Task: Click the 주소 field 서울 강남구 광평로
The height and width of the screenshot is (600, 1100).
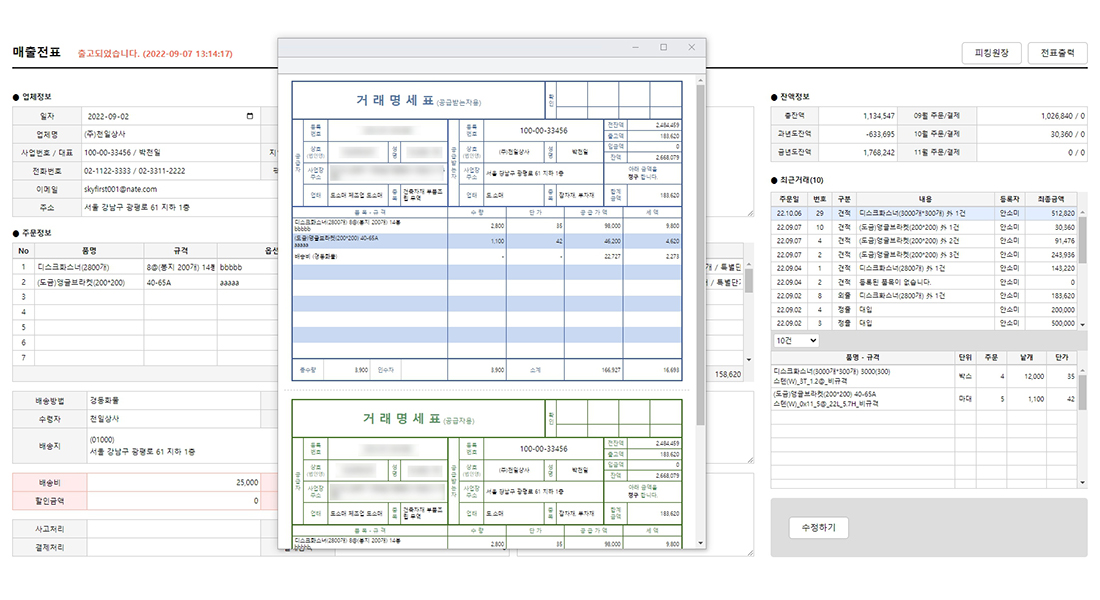Action: click(x=179, y=207)
